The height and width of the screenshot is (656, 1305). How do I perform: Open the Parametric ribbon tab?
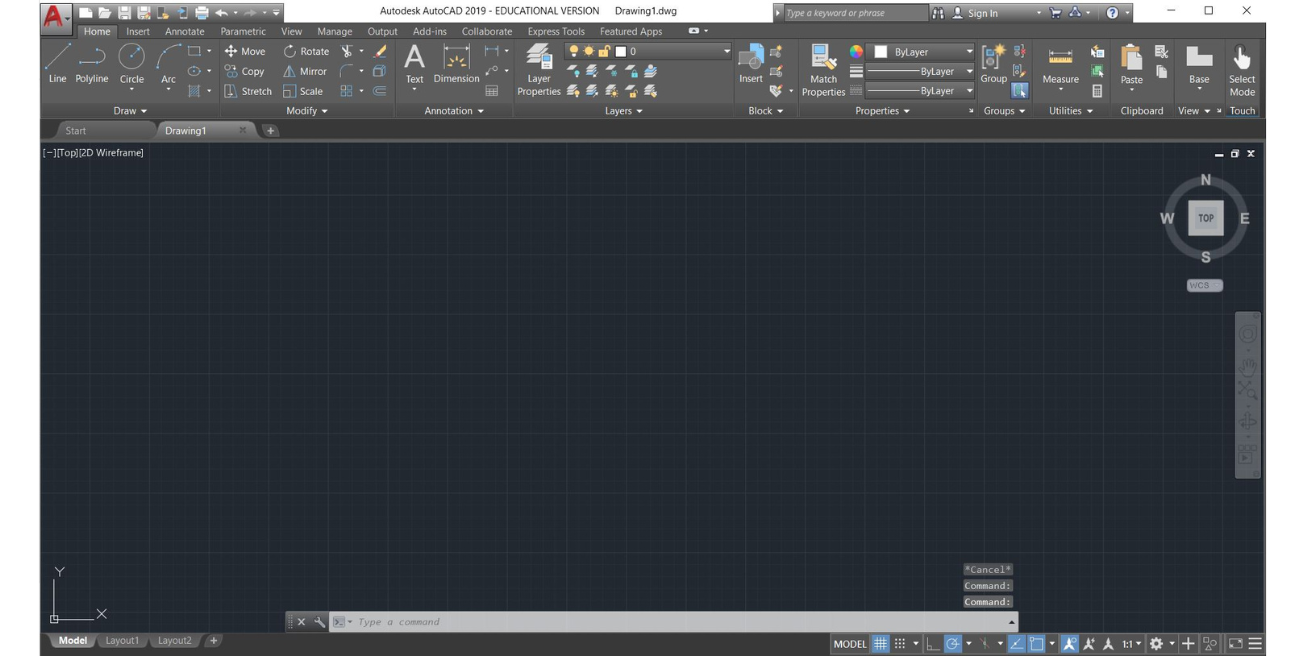[x=243, y=31]
